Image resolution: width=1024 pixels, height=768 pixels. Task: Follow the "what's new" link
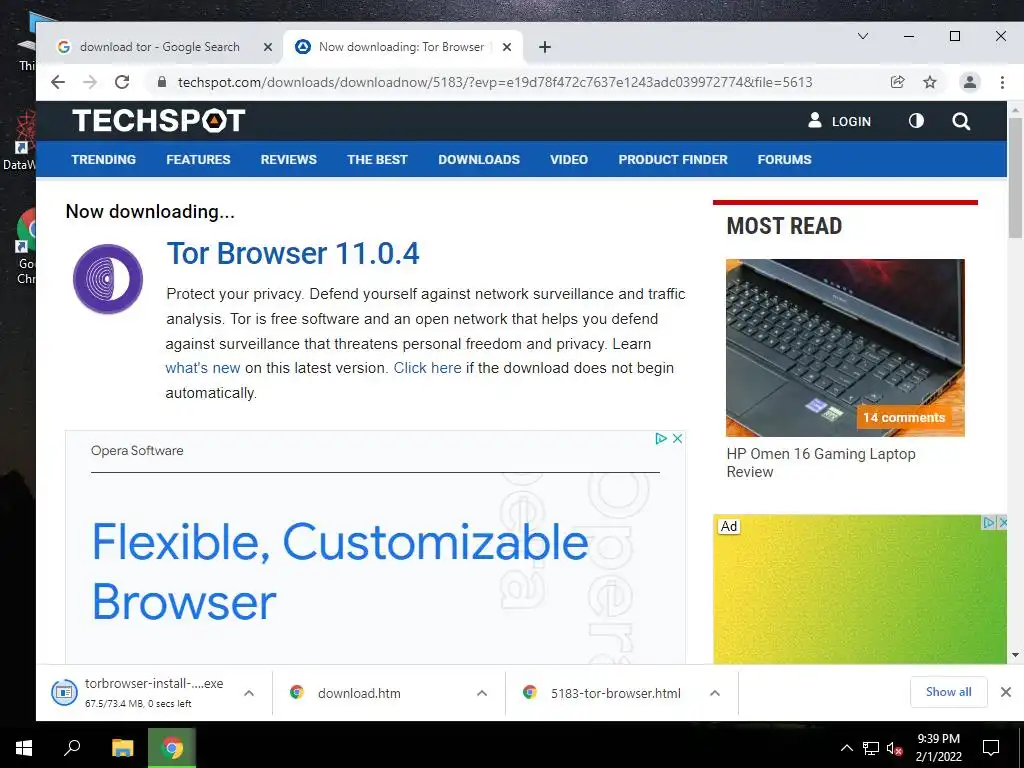point(202,368)
